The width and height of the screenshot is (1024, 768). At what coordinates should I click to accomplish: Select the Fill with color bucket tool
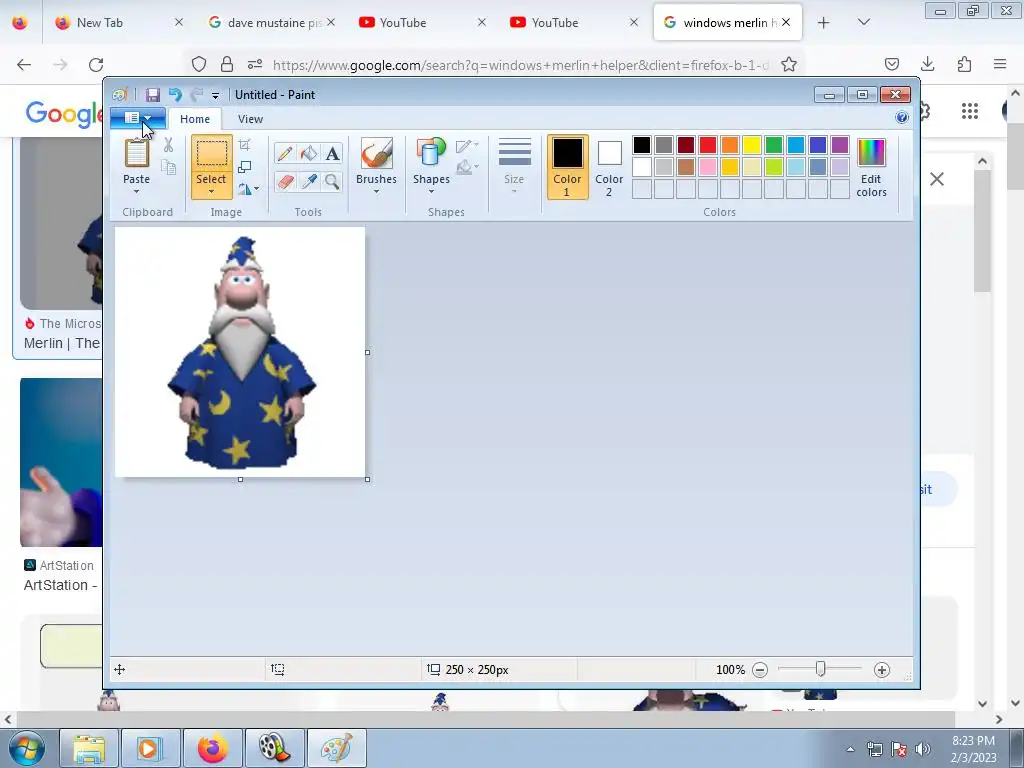(x=308, y=153)
